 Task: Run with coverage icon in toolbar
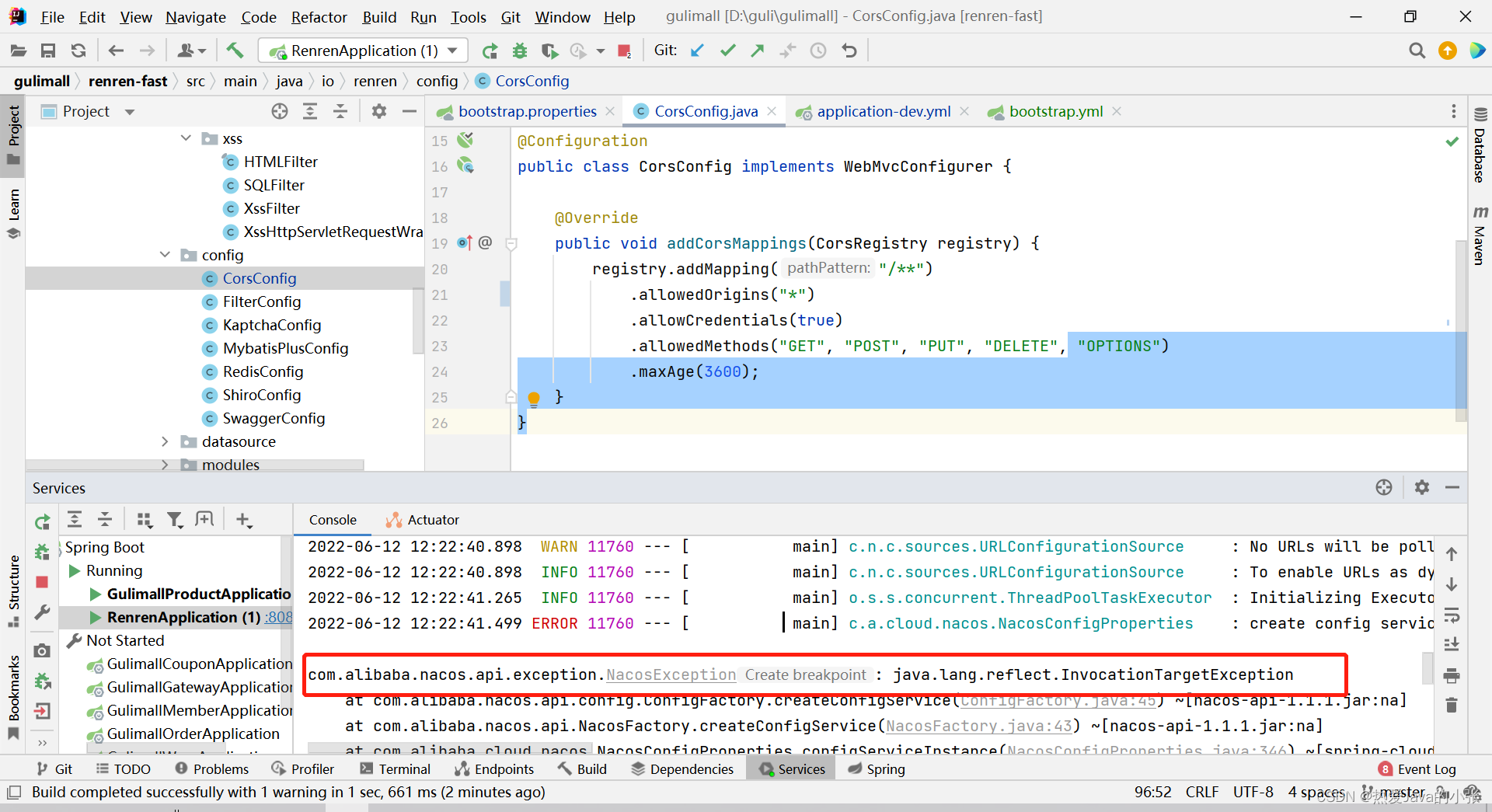(x=549, y=51)
